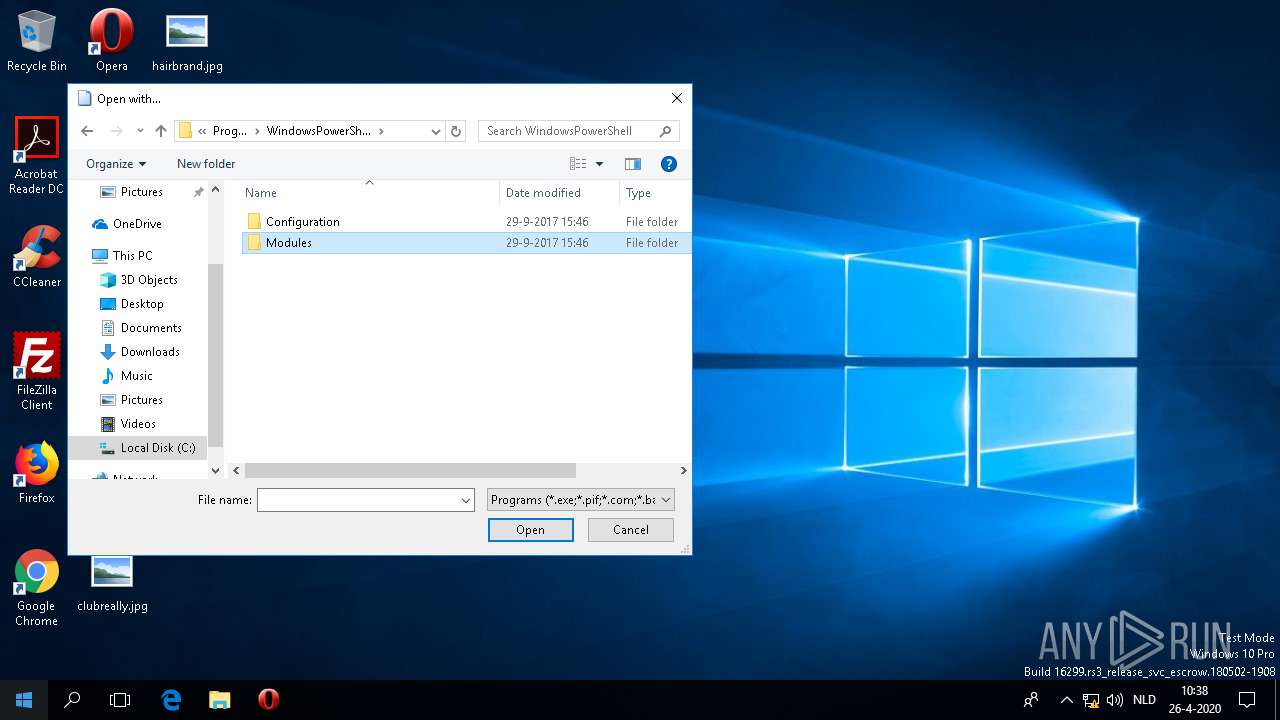
Task: Select the Modules folder
Action: 466,243
